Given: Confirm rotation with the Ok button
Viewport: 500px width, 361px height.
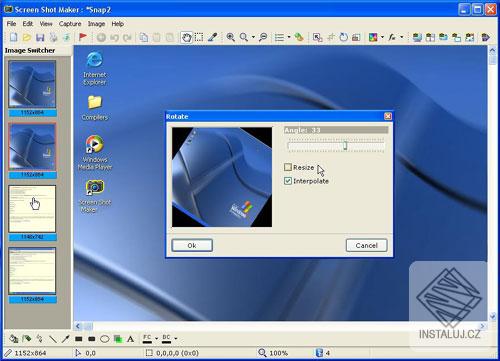Looking at the screenshot, I should coord(192,245).
